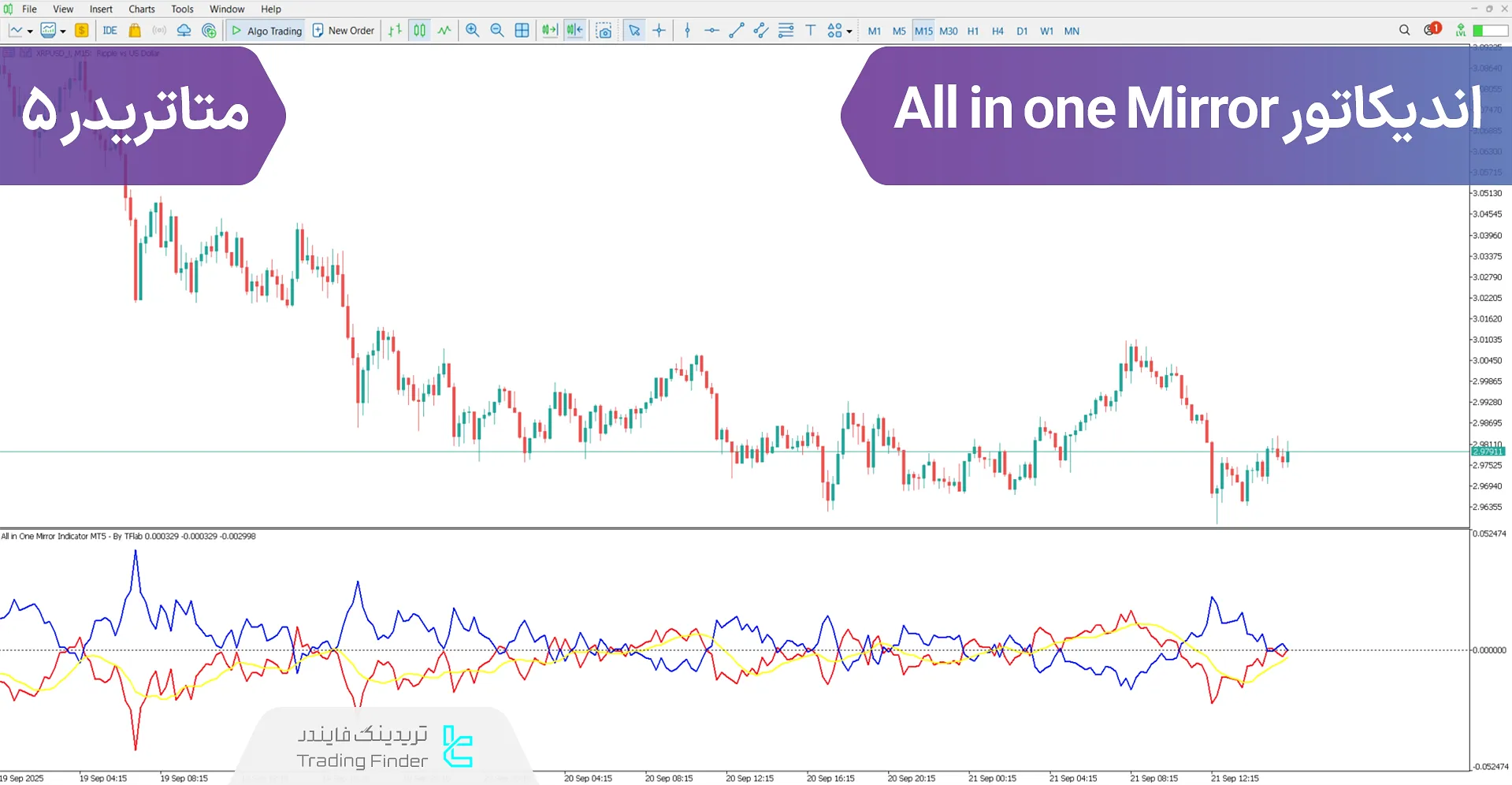Switch chart to line chart mode
The image size is (1512, 785).
tap(444, 30)
